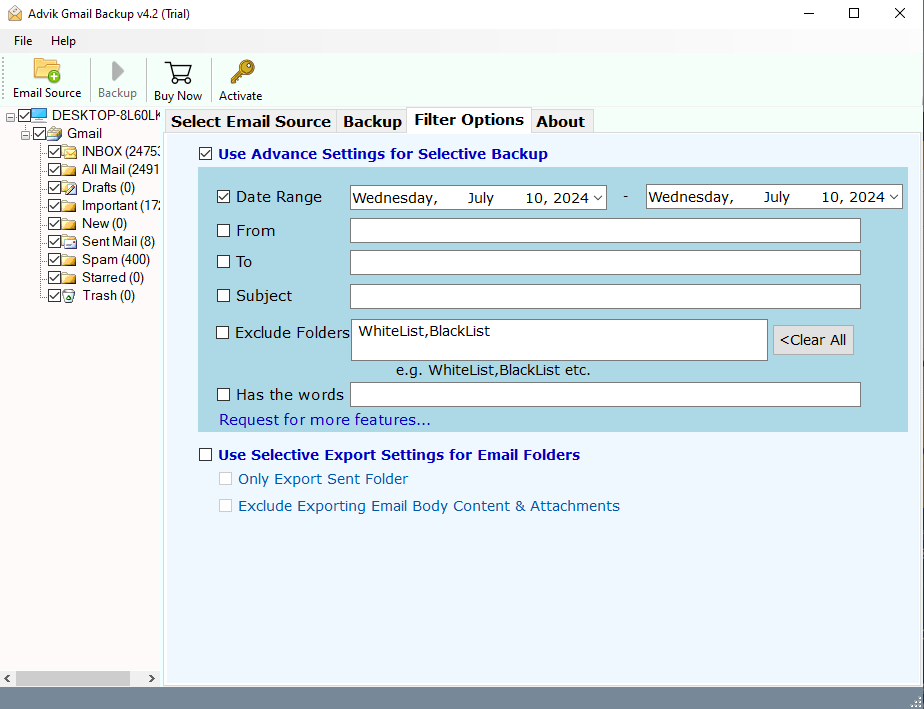Toggle the Date Range checkbox
924x709 pixels.
(x=223, y=197)
